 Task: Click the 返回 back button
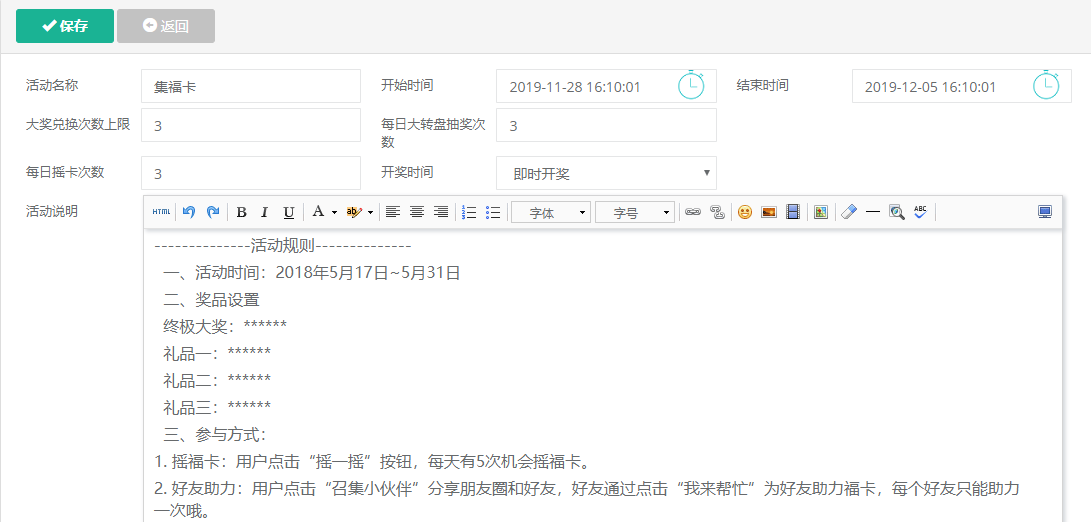[166, 26]
